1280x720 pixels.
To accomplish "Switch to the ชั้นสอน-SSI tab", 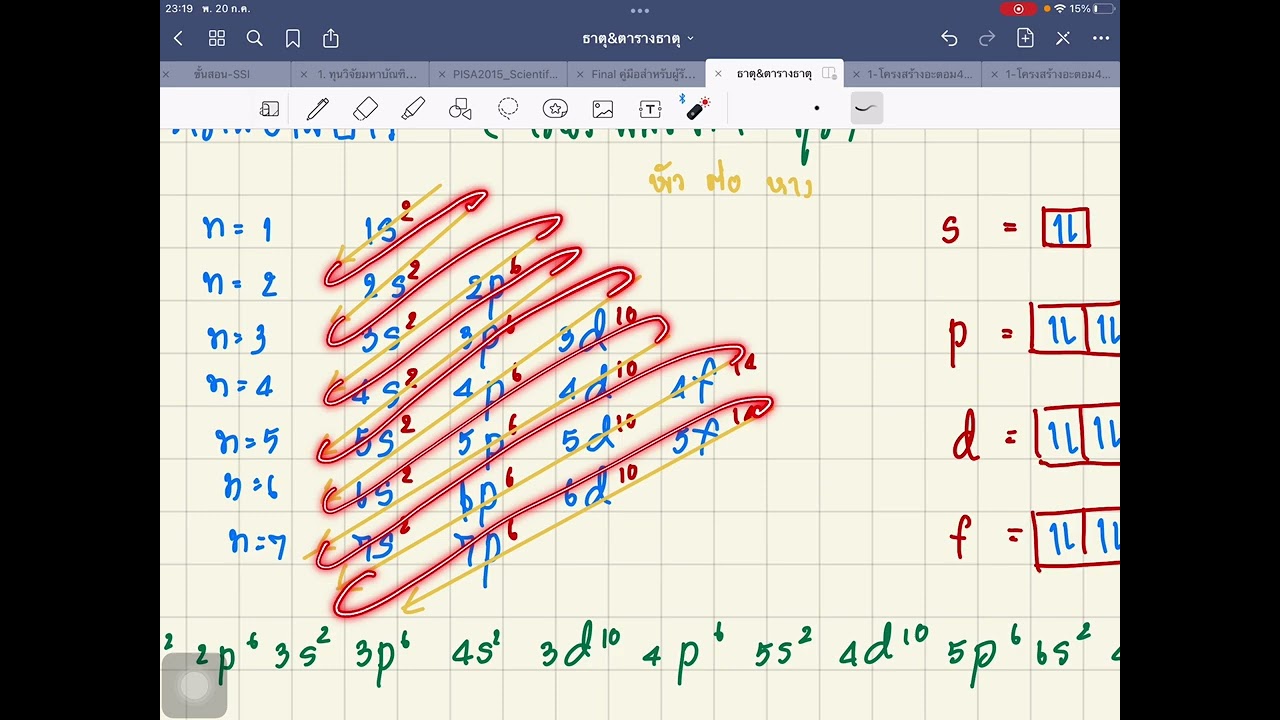I will 222,74.
